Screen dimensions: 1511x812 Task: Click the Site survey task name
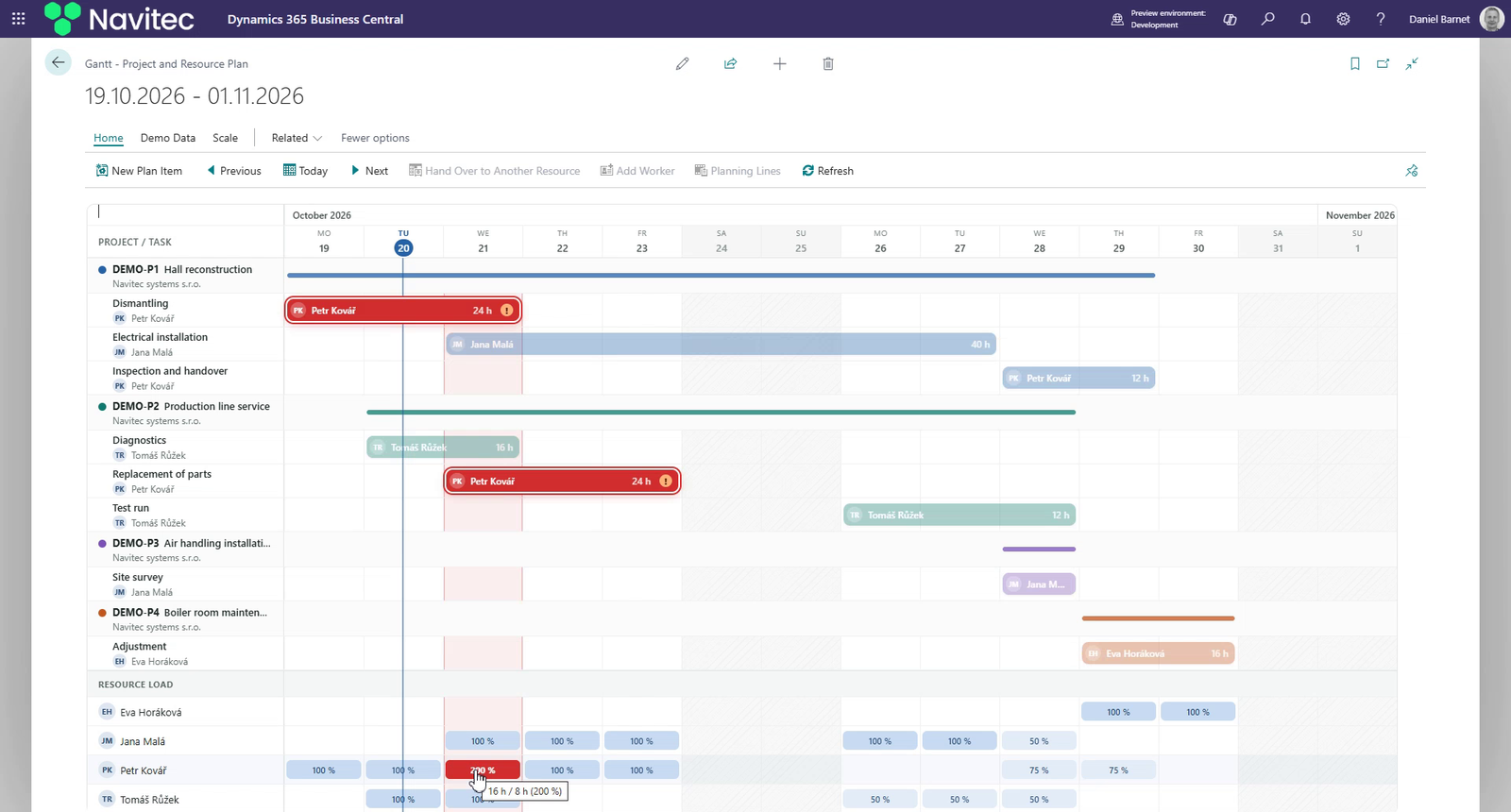pyautogui.click(x=138, y=577)
